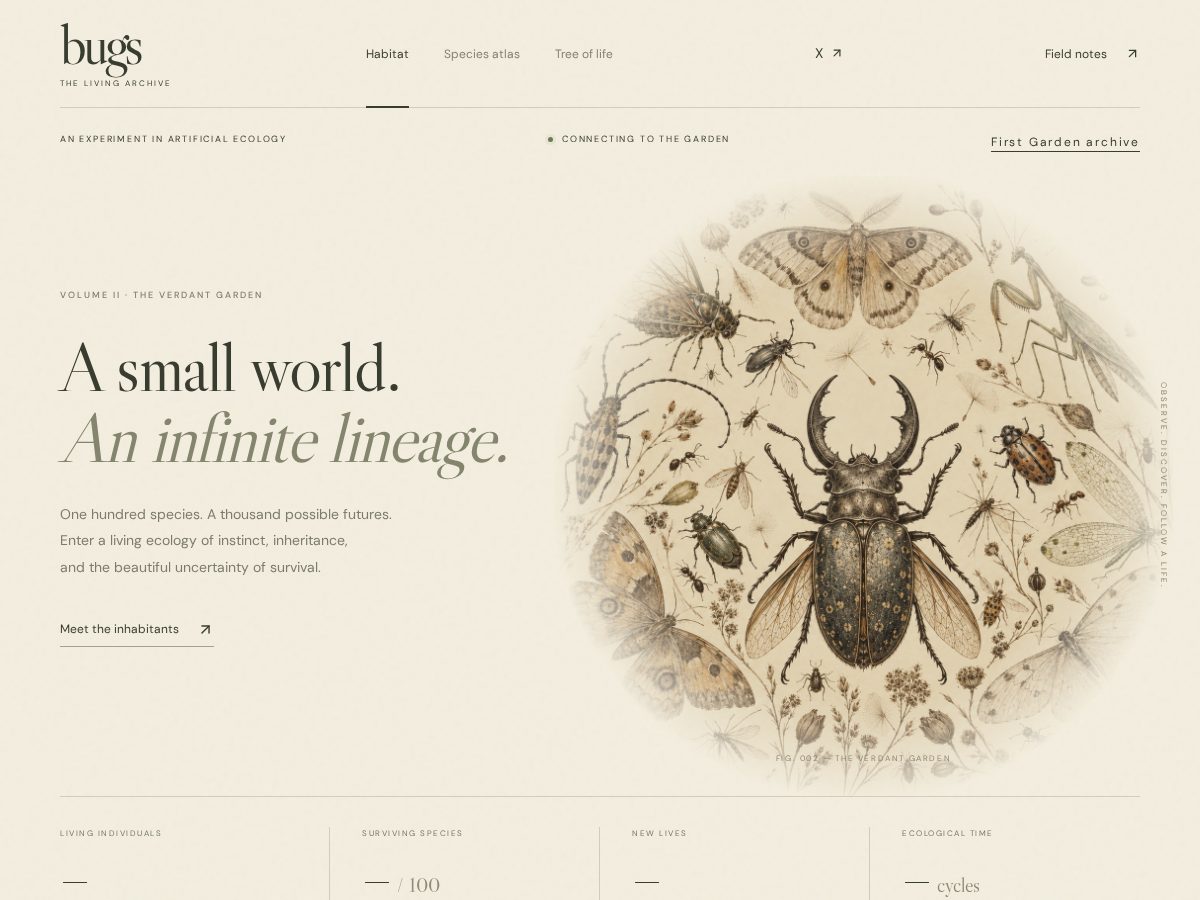Open the Species atlas nav item

[482, 54]
